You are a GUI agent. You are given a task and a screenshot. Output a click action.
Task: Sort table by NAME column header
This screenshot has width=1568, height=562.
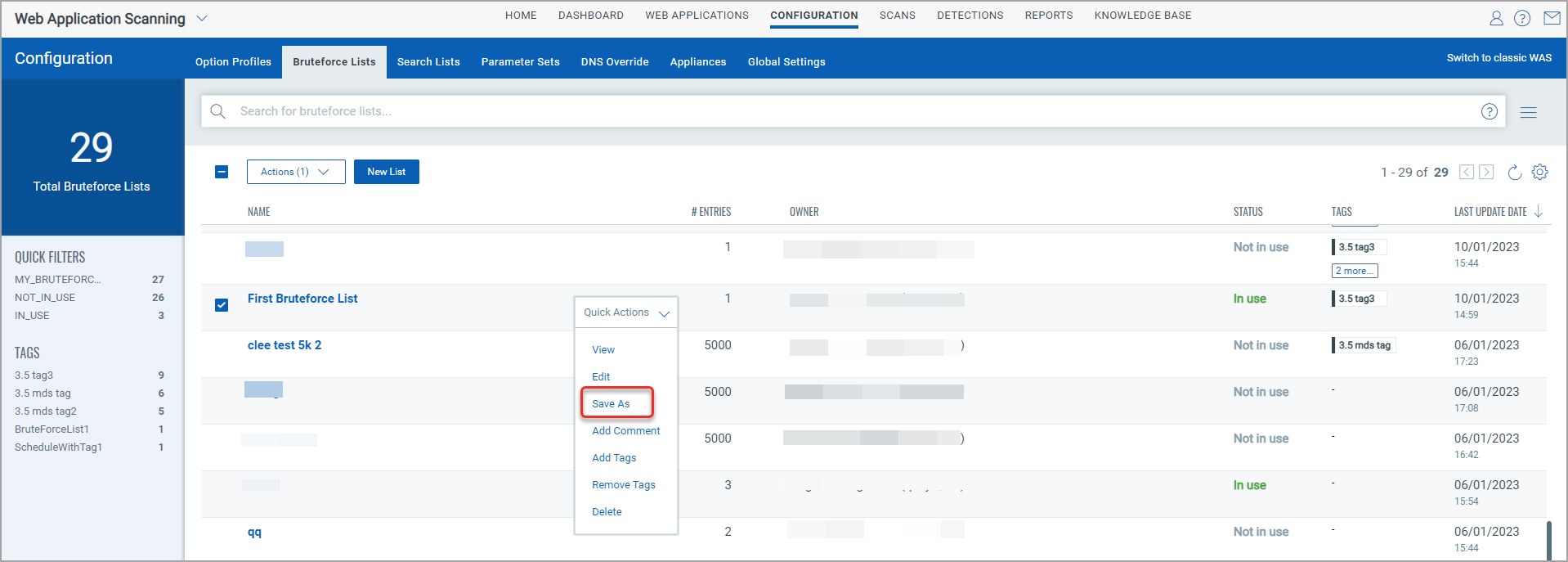tap(258, 212)
